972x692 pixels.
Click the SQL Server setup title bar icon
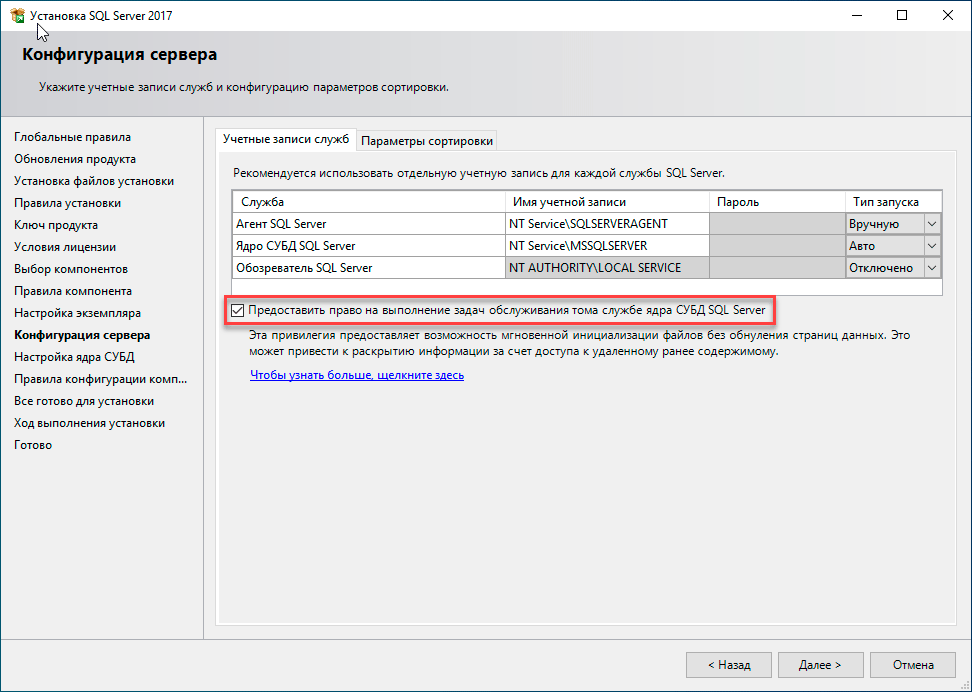coord(17,15)
